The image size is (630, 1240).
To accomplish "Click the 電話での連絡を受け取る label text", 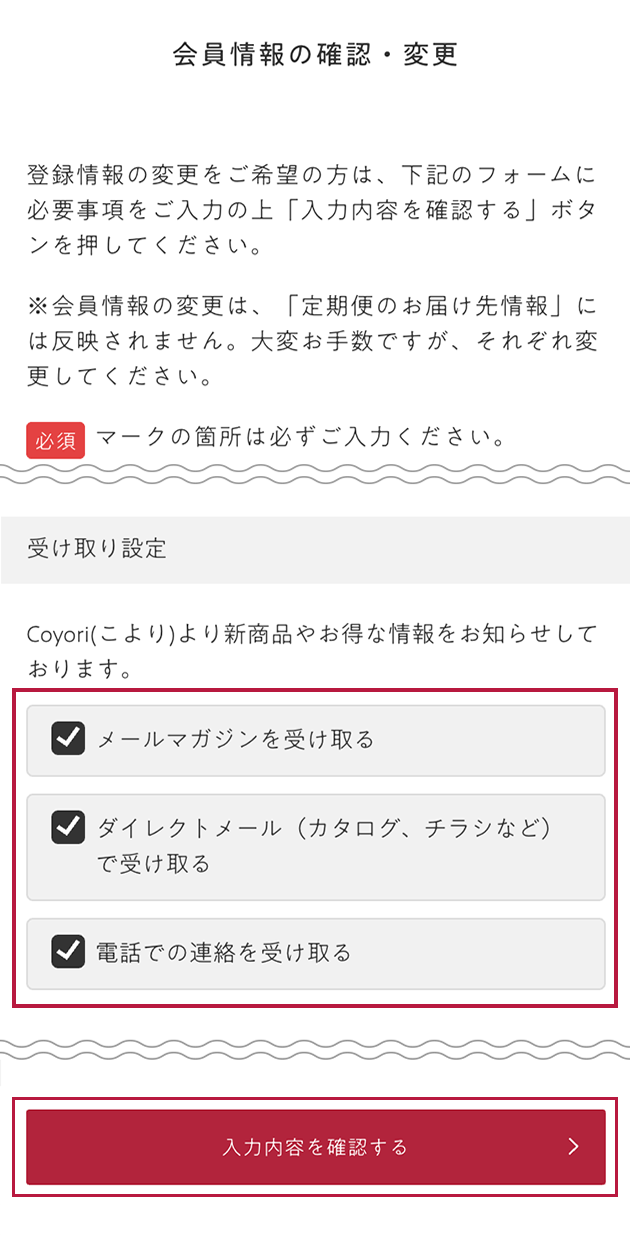I will click(x=224, y=953).
